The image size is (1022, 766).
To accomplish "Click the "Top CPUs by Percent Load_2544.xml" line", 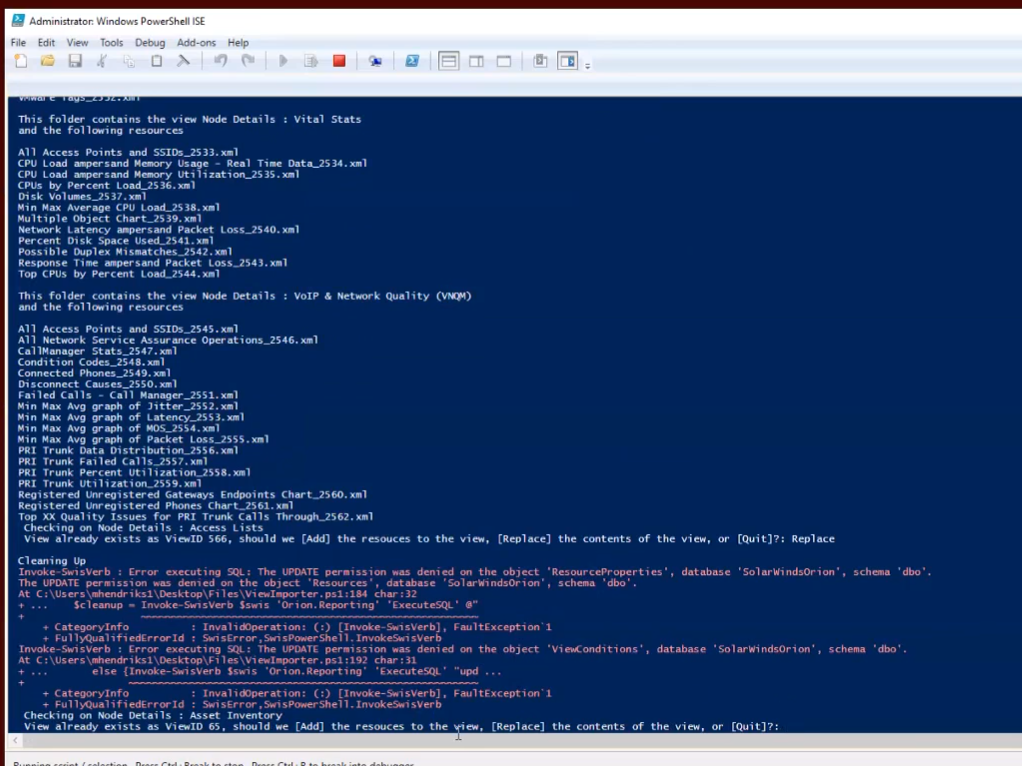I will (119, 274).
